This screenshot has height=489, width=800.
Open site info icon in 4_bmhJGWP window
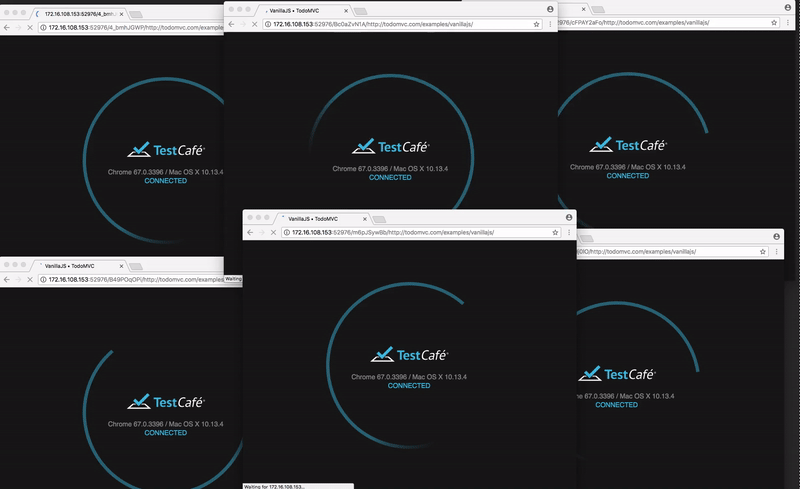click(x=43, y=28)
